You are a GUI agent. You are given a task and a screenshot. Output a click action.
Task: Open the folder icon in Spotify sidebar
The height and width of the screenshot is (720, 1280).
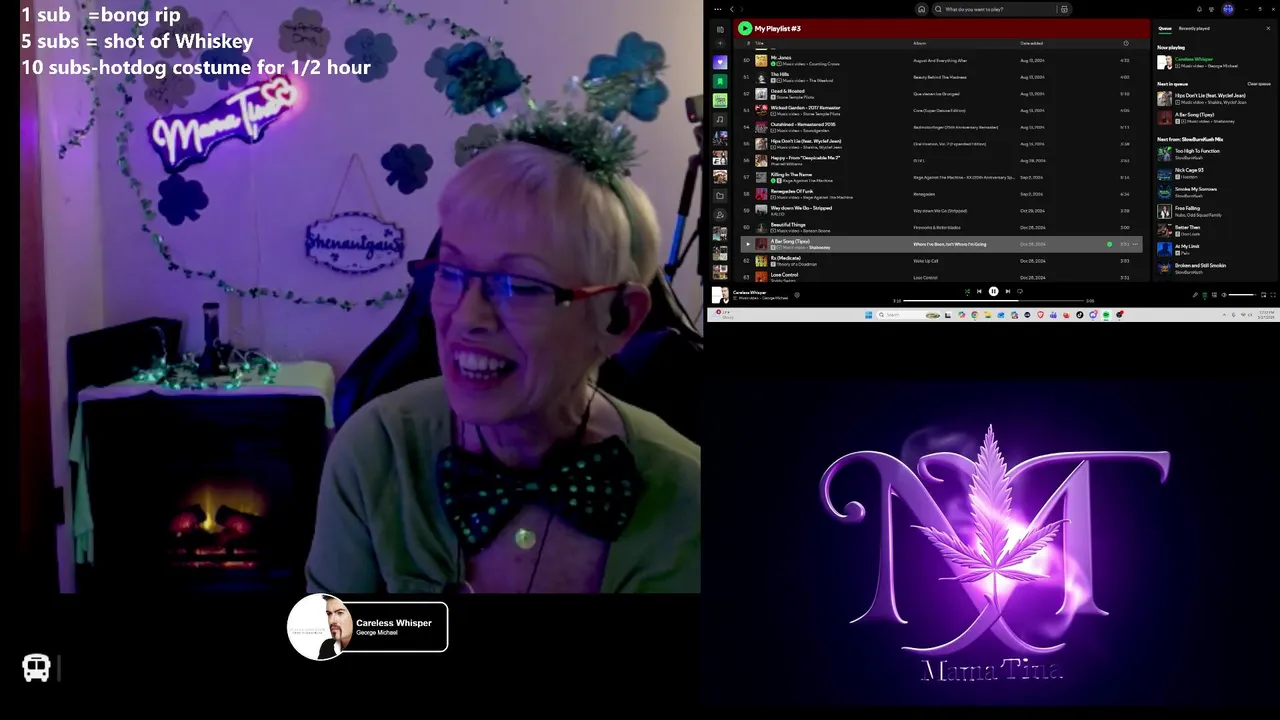click(x=720, y=196)
